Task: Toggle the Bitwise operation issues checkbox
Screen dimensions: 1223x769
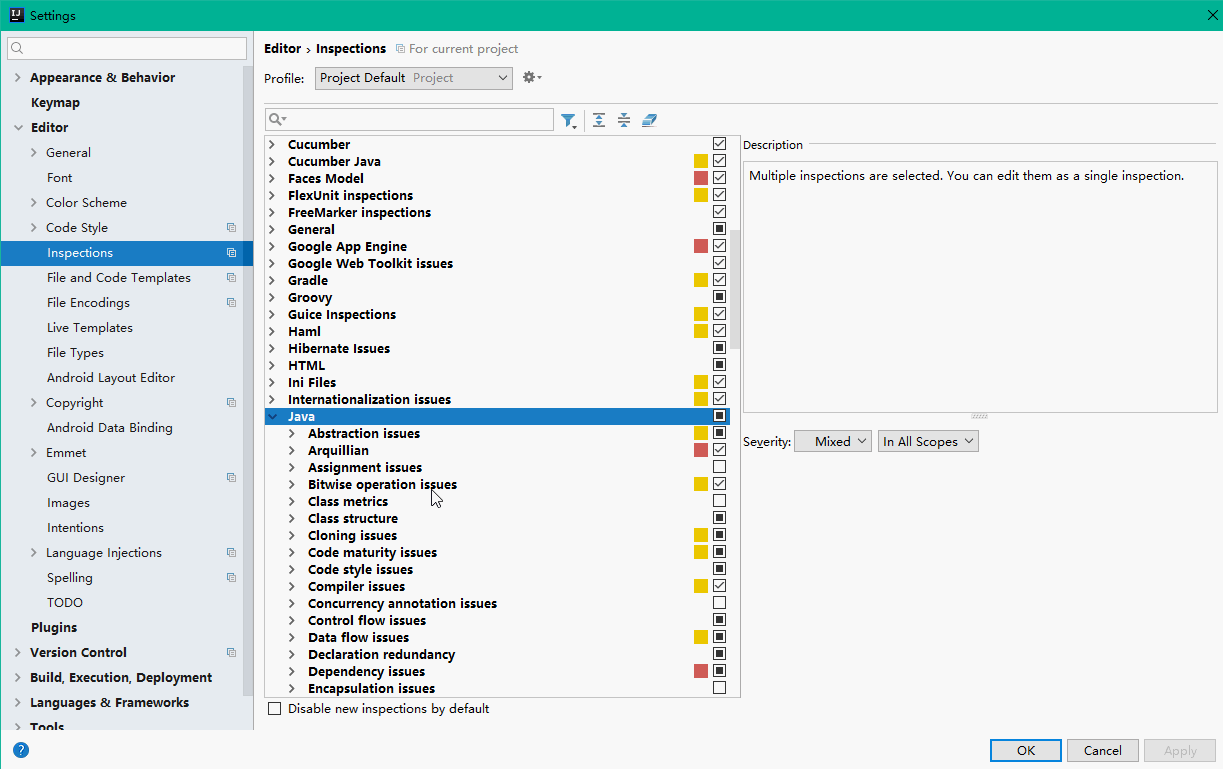Action: click(719, 484)
